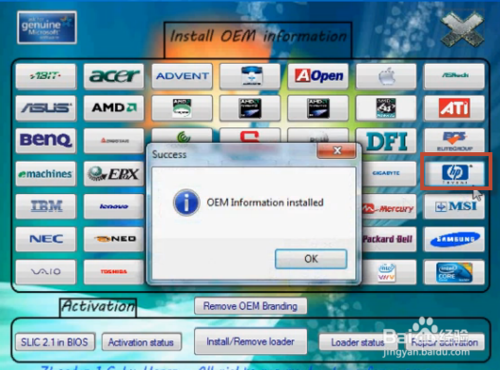Select the Intel Viiv badge
This screenshot has width=500, height=370.
click(x=389, y=272)
